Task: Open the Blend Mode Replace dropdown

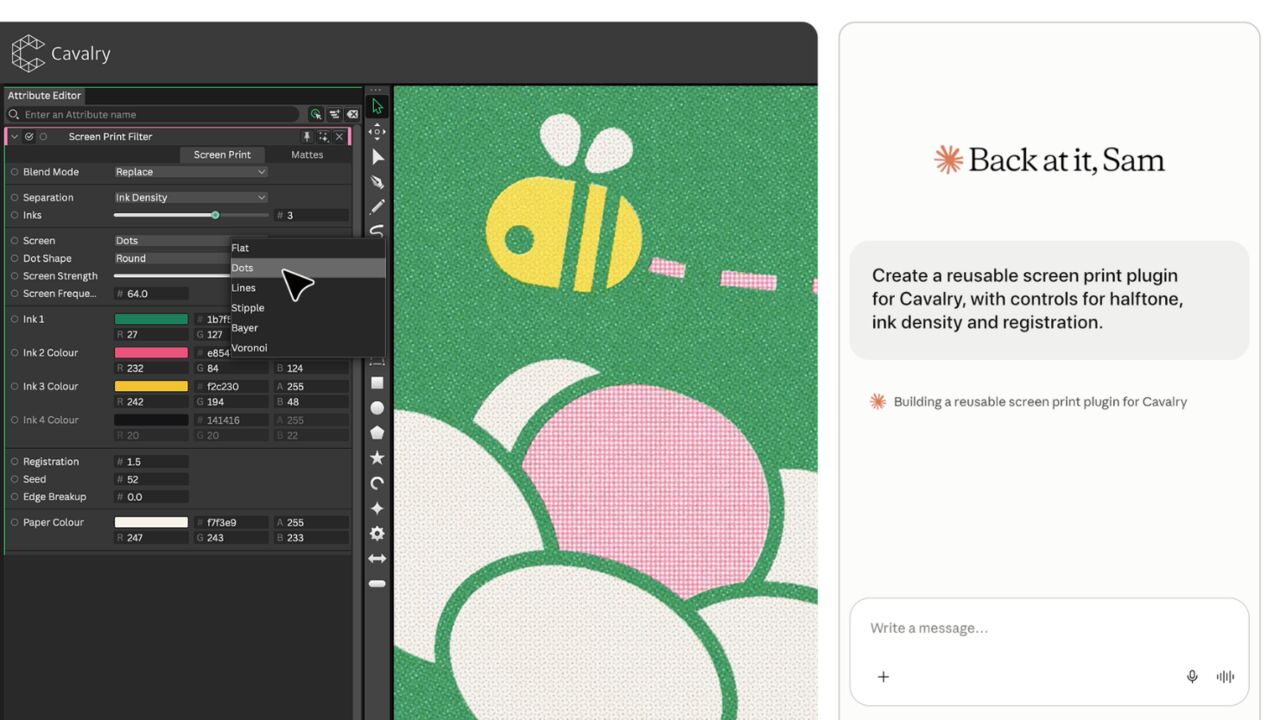Action: (x=190, y=172)
